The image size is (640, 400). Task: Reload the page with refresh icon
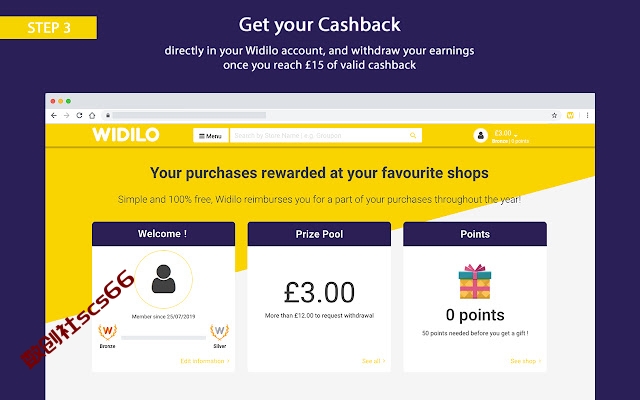(x=79, y=116)
